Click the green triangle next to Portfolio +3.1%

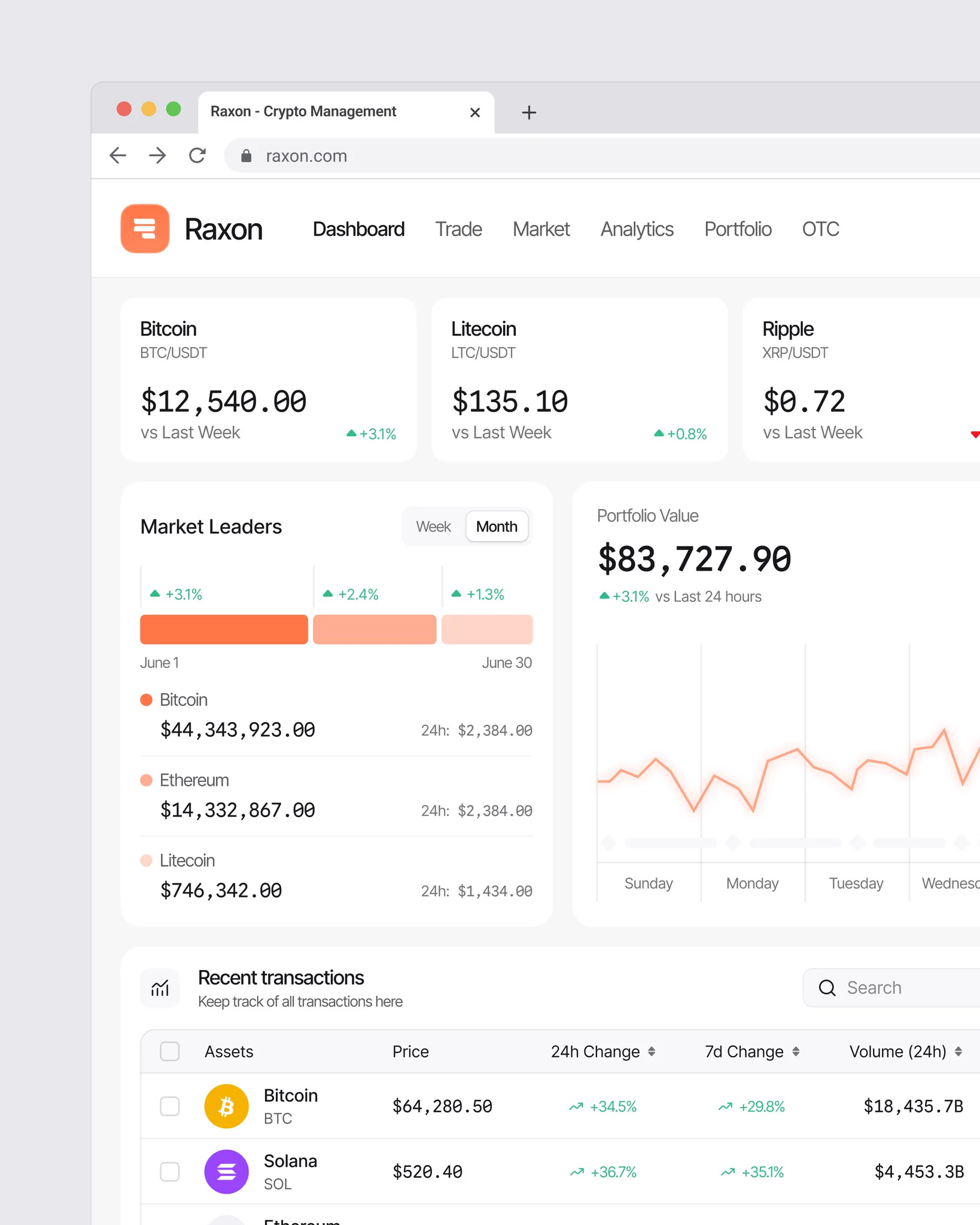tap(604, 596)
